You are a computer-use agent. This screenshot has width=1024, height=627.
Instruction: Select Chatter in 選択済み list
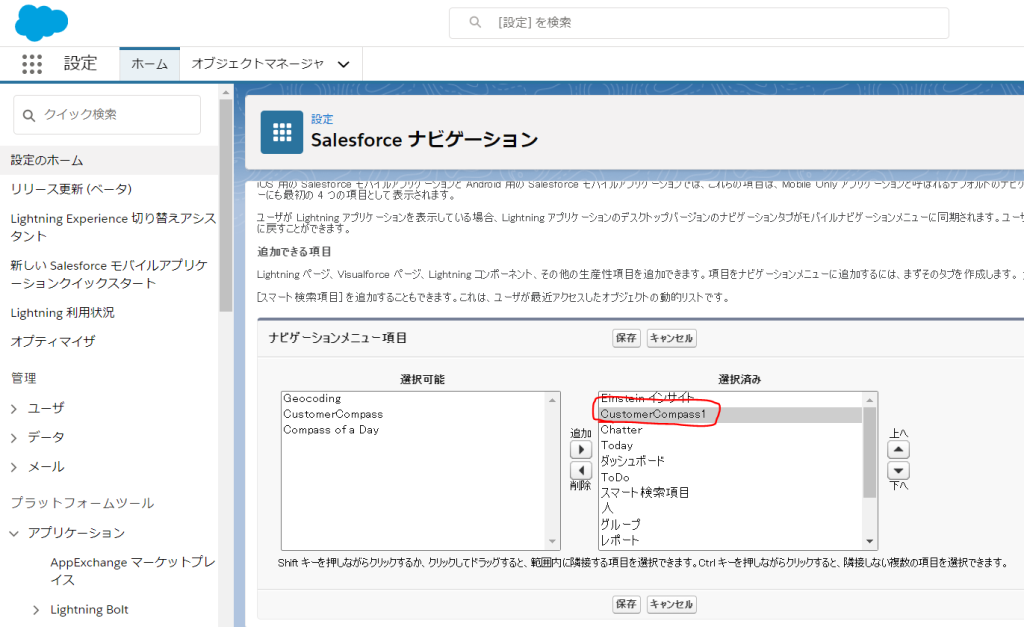(x=621, y=430)
